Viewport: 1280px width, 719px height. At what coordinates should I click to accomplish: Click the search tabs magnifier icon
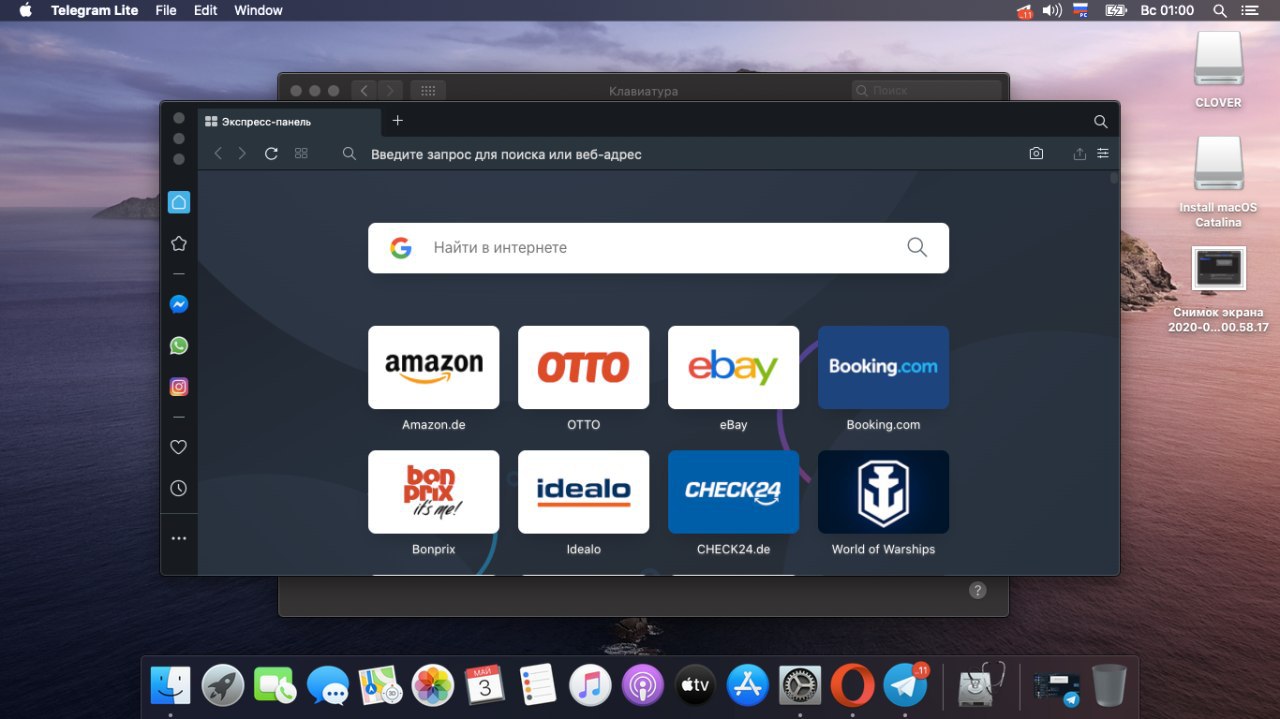coord(1100,121)
